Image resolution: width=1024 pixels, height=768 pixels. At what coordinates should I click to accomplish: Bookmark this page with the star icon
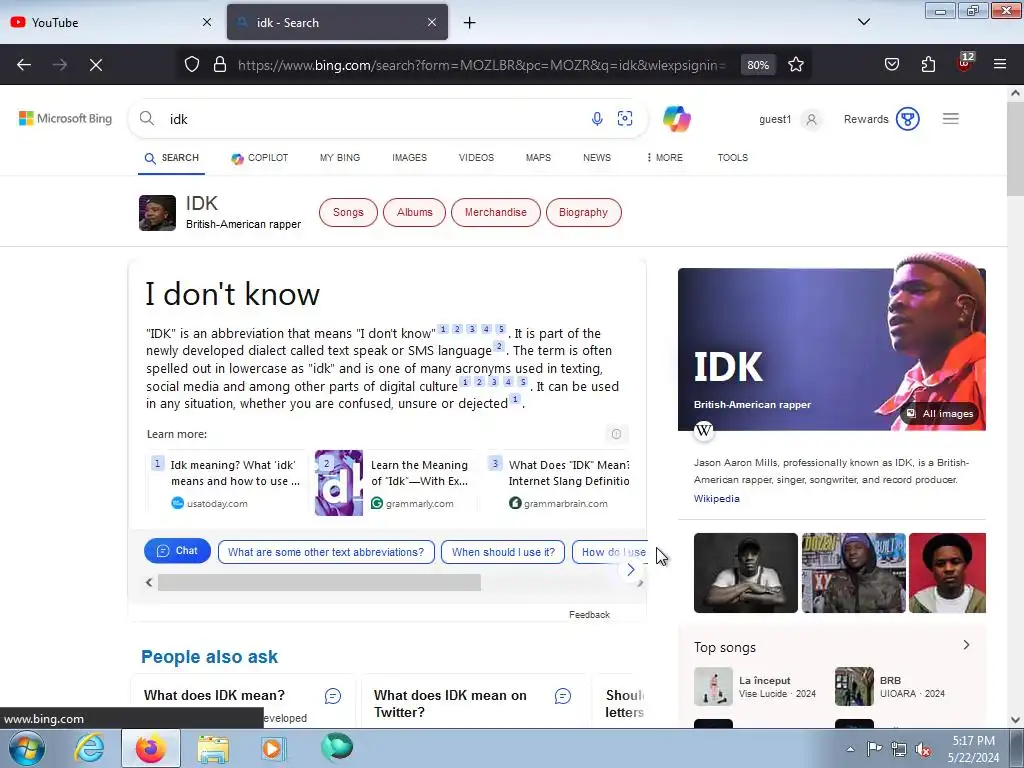coord(795,65)
